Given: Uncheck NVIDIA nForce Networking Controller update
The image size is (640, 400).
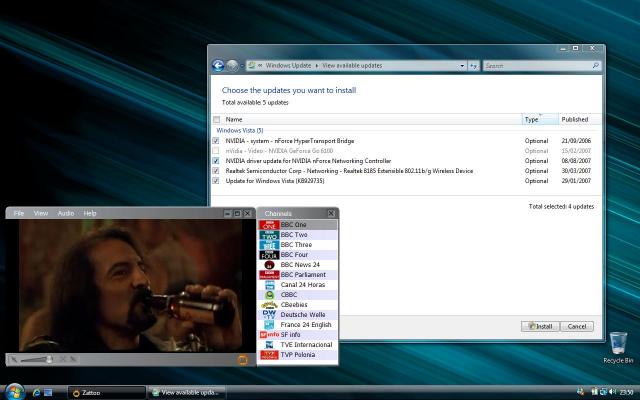Looking at the screenshot, I should coord(216,161).
